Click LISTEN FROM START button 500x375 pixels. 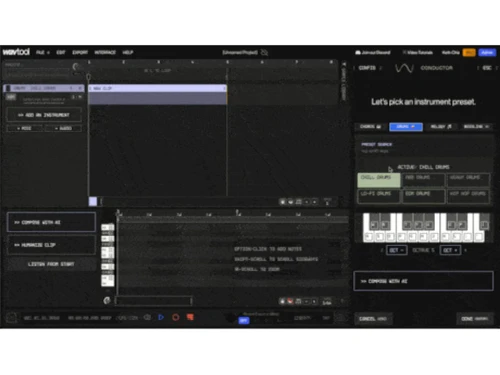51,264
